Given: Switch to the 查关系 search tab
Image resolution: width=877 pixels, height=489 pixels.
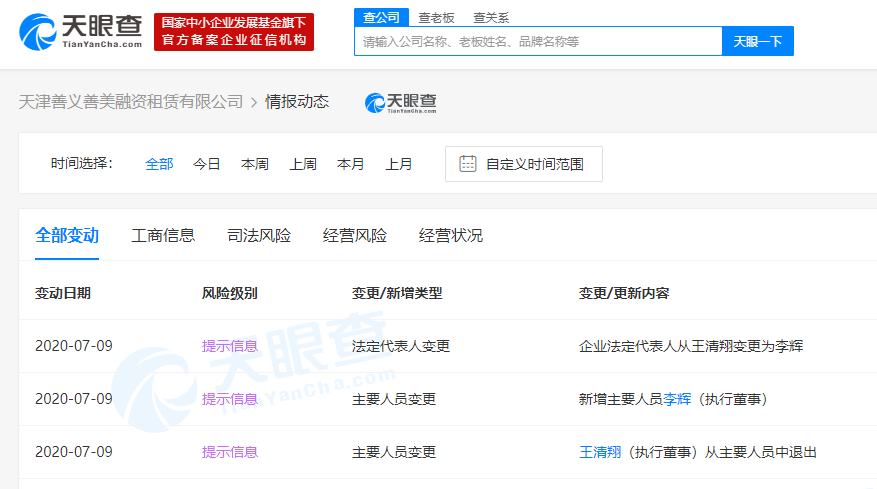Looking at the screenshot, I should [491, 17].
